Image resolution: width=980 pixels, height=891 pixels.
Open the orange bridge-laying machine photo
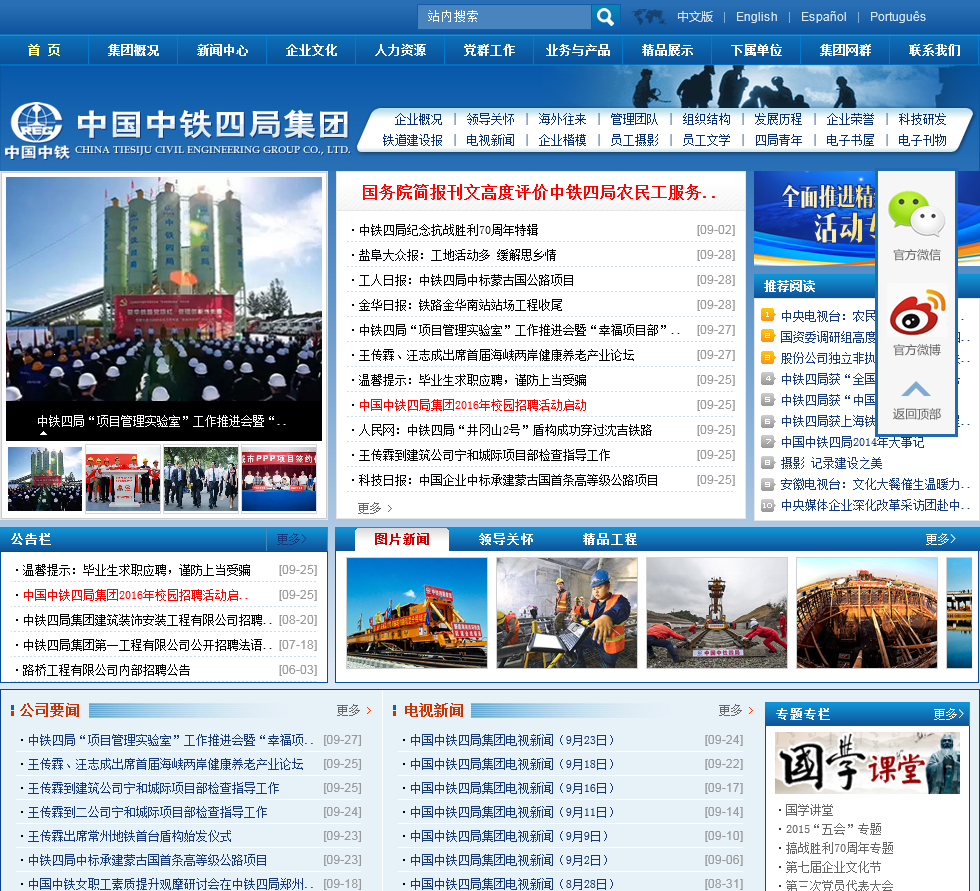click(x=417, y=613)
